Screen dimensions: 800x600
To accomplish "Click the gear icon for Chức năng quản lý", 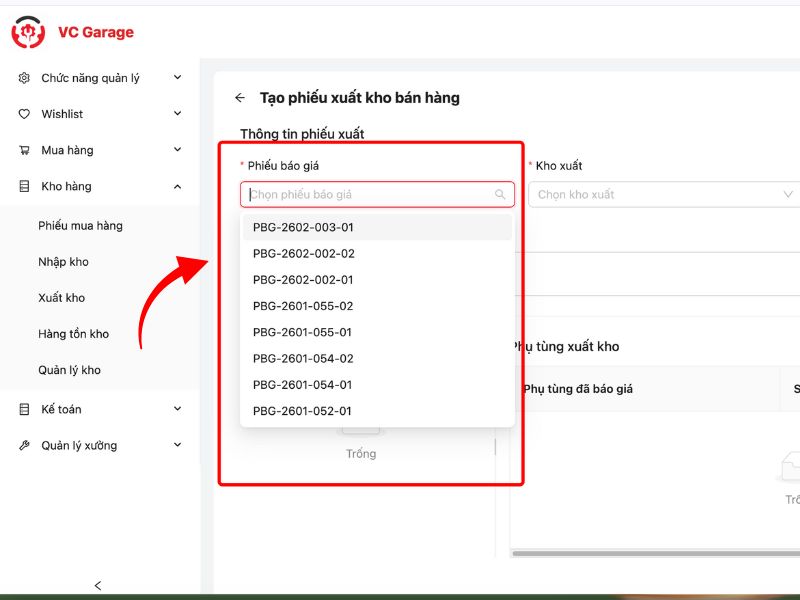I will [25, 78].
